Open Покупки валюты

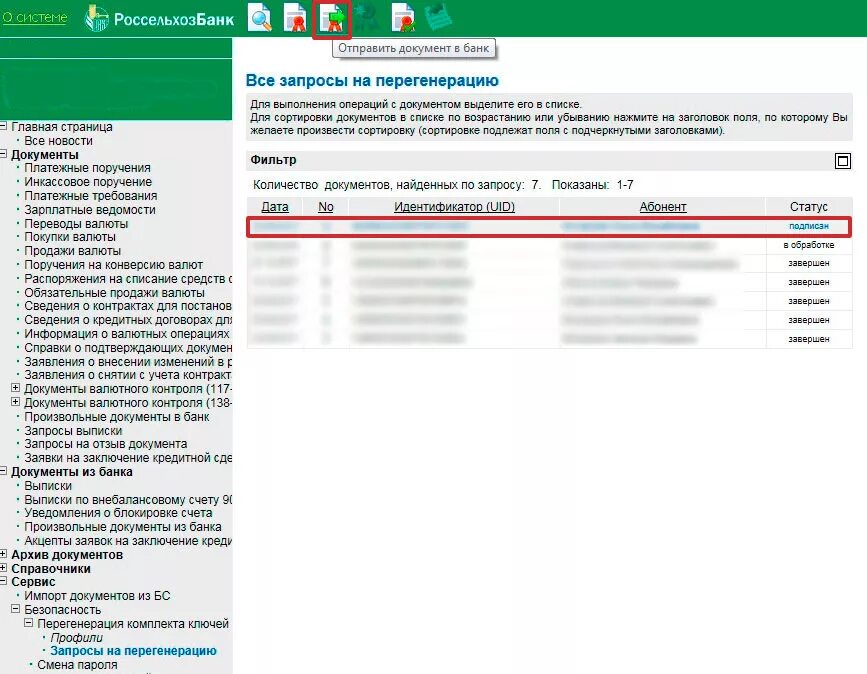(70, 237)
